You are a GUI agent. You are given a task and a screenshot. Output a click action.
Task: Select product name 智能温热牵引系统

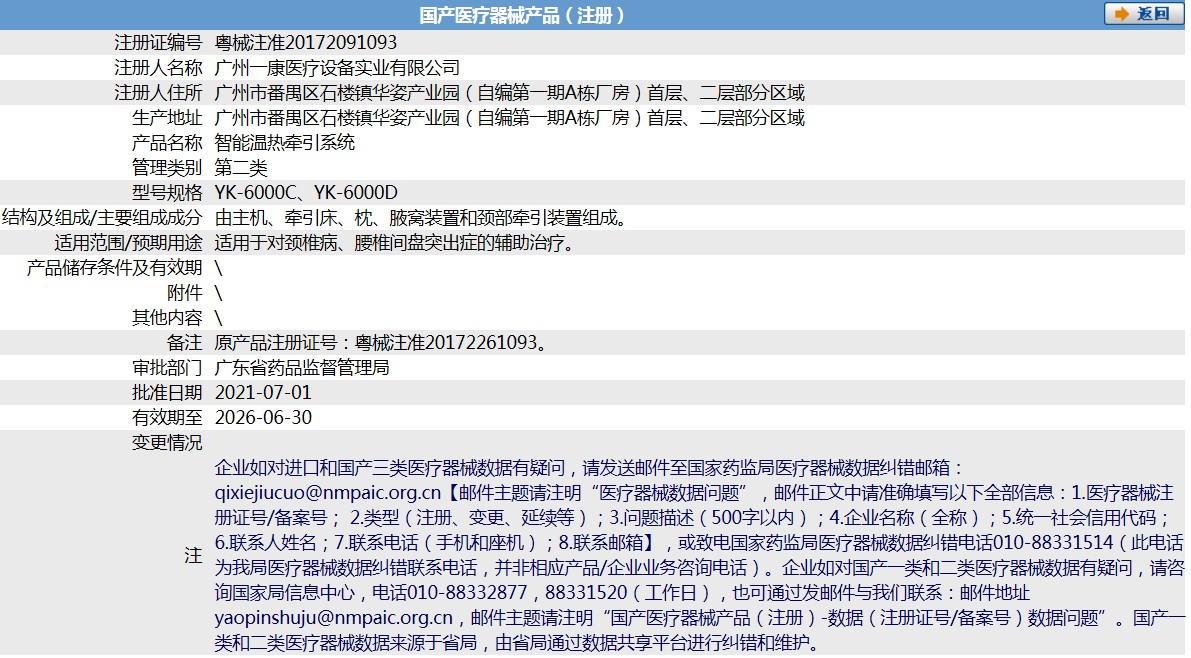pos(285,143)
